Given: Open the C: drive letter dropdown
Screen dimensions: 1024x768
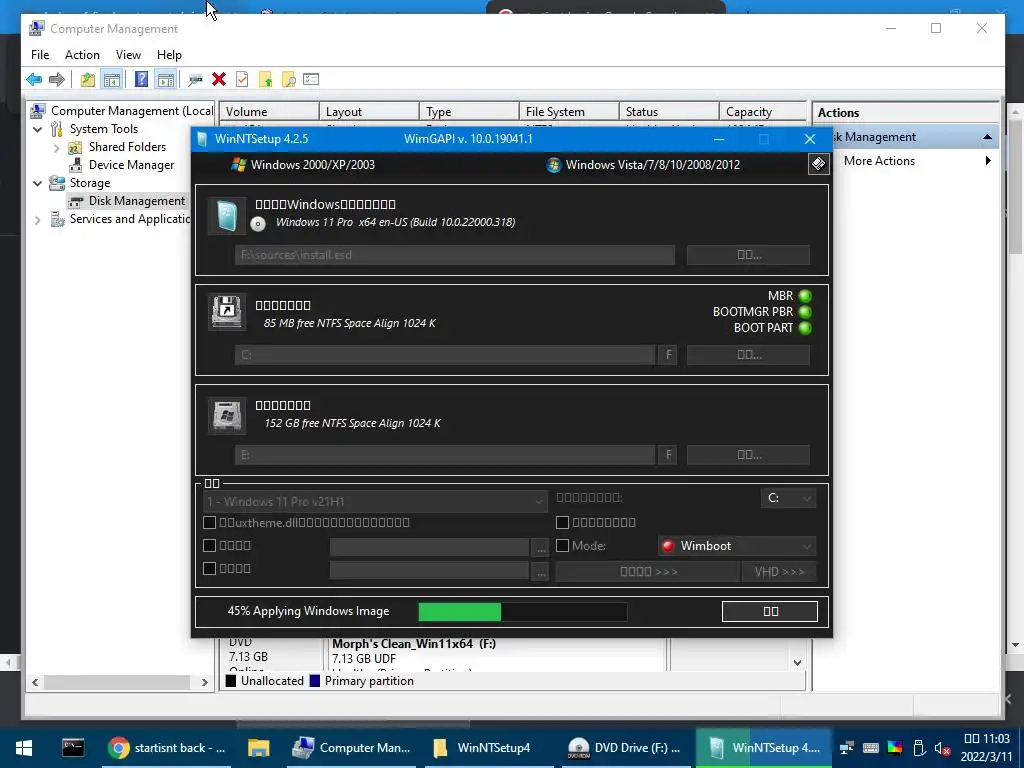Looking at the screenshot, I should tap(788, 498).
